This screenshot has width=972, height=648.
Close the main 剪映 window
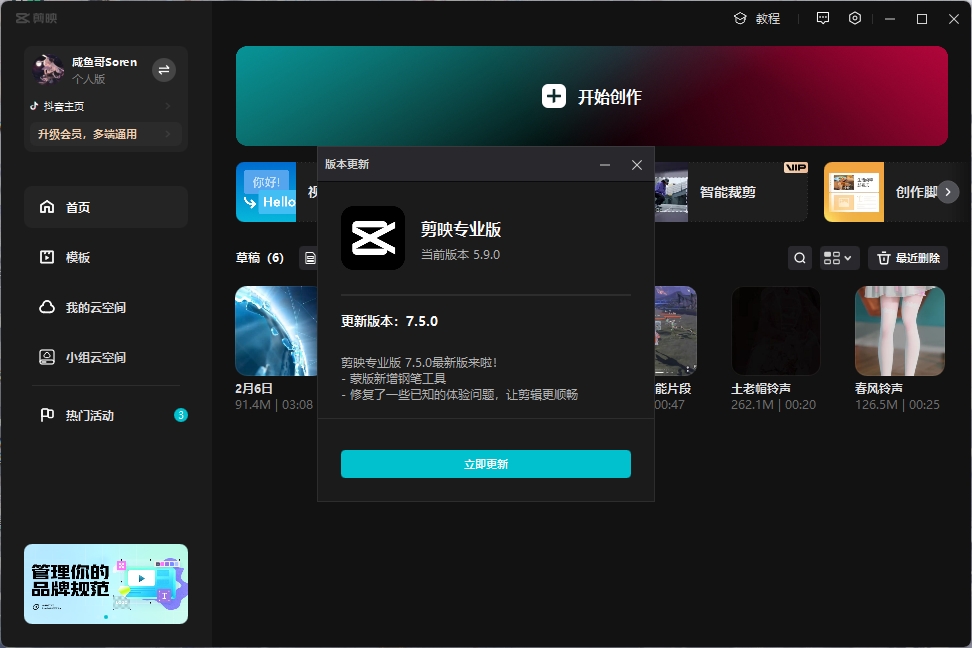[954, 19]
